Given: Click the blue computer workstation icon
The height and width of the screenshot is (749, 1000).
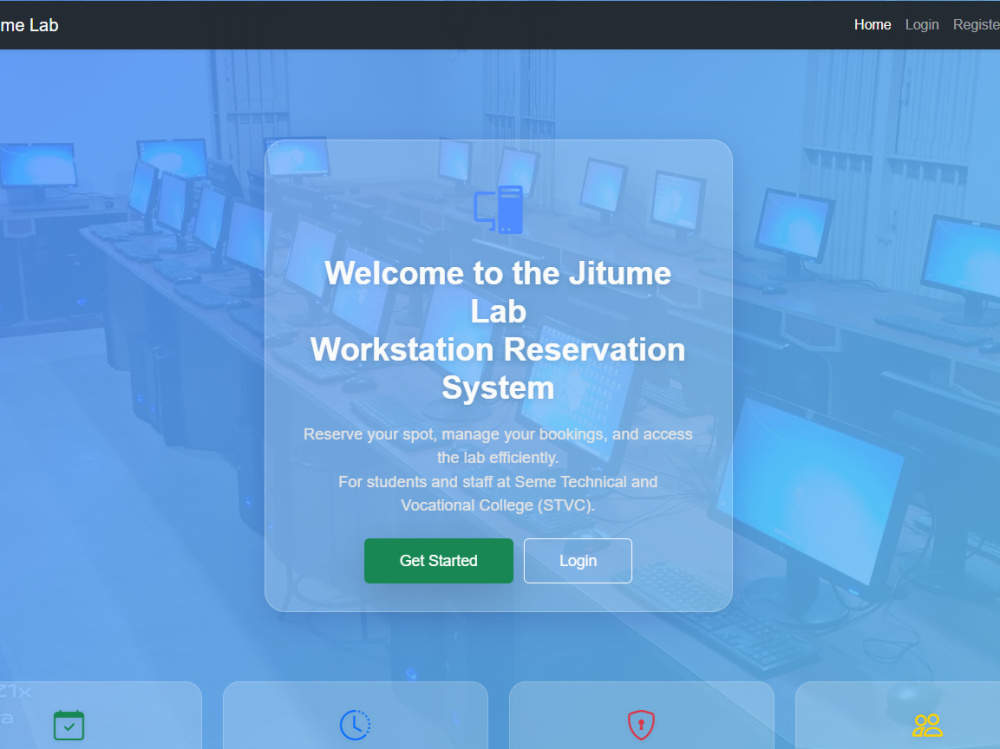Looking at the screenshot, I should (498, 209).
